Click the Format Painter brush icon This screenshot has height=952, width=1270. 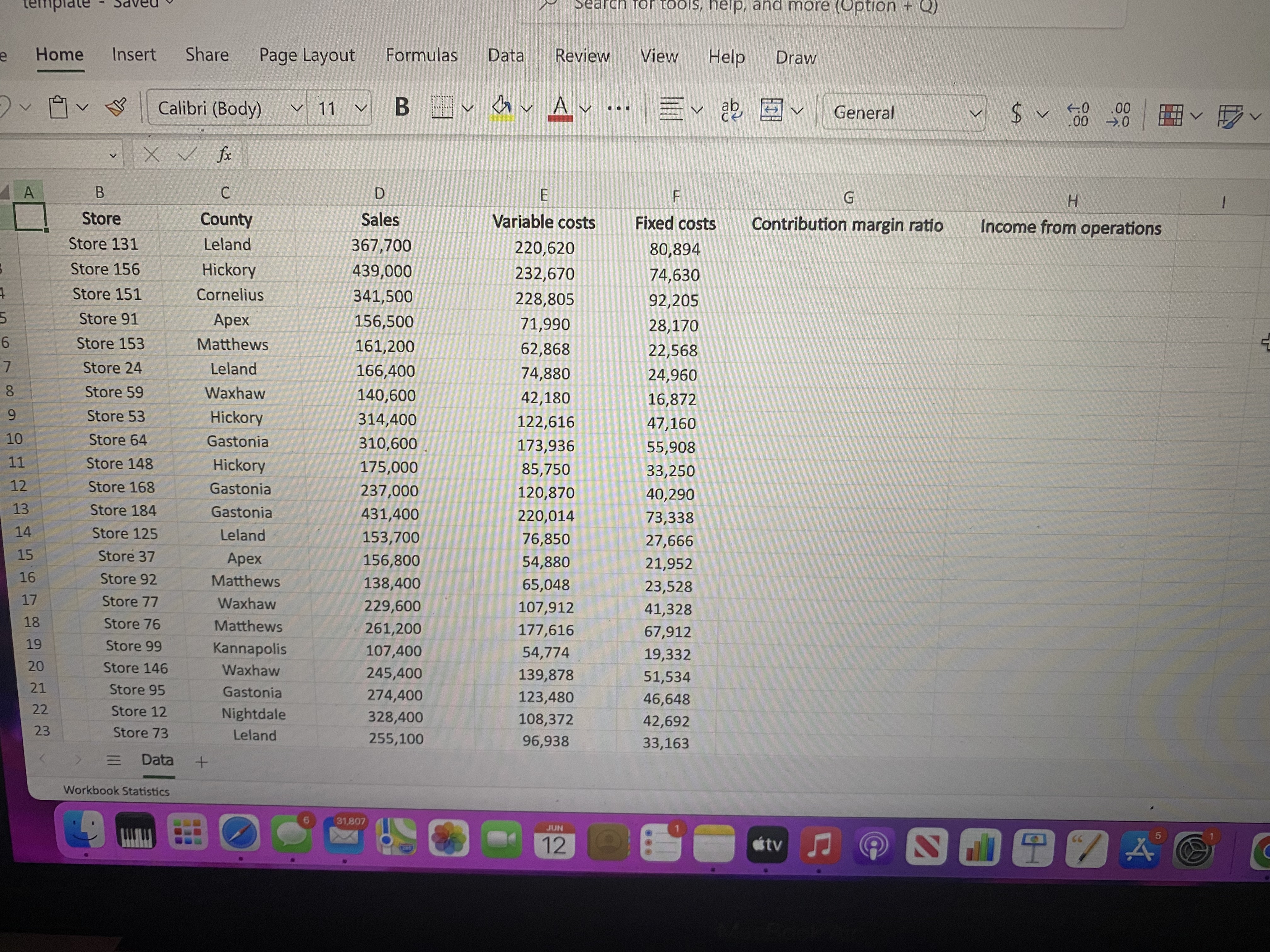coord(117,107)
